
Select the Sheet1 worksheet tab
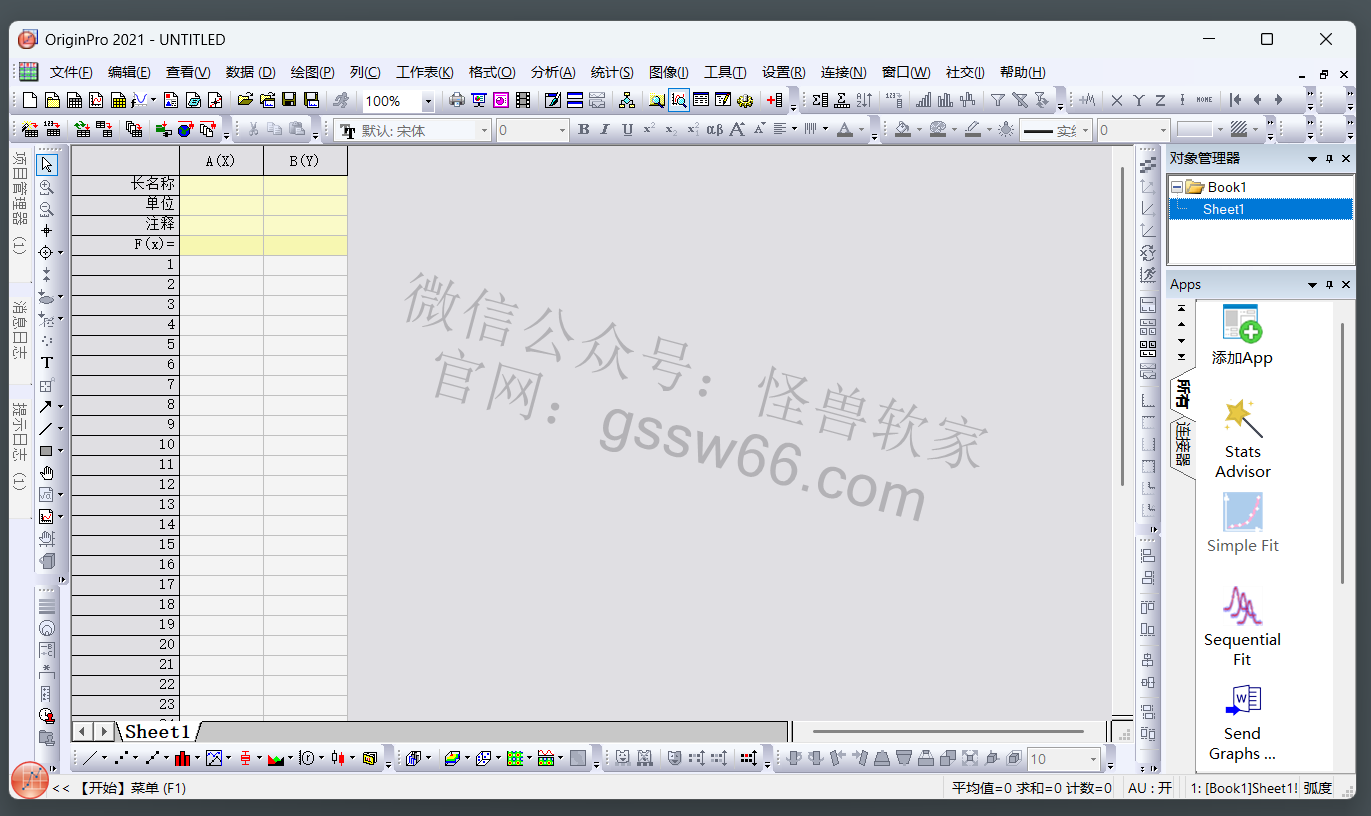(x=157, y=732)
